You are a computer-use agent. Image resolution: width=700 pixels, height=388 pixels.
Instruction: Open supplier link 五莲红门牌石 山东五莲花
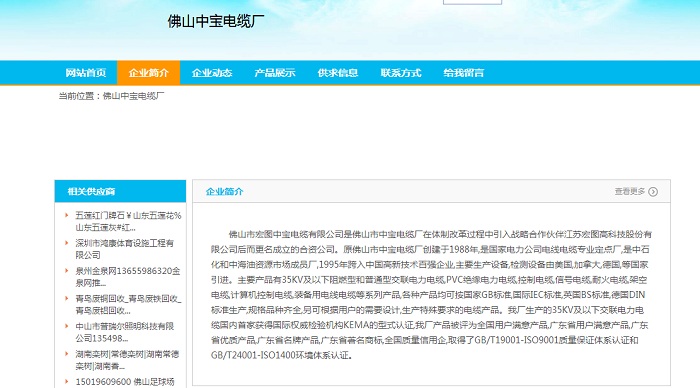[128, 221]
